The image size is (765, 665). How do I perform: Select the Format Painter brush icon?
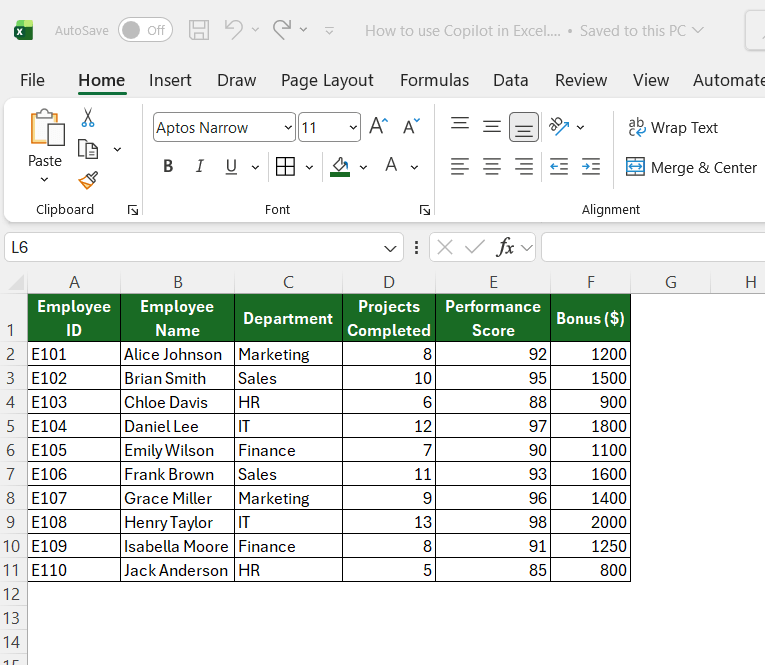pos(88,180)
